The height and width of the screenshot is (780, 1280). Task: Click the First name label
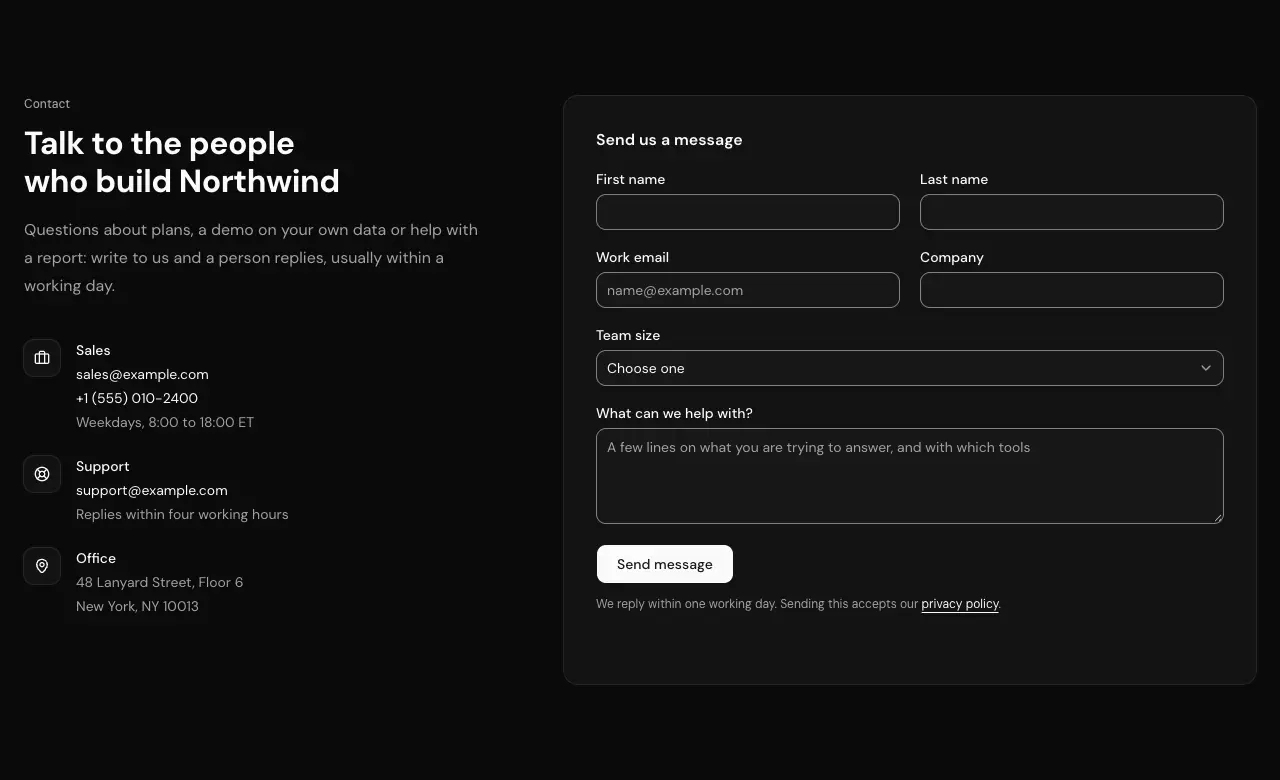pyautogui.click(x=630, y=179)
